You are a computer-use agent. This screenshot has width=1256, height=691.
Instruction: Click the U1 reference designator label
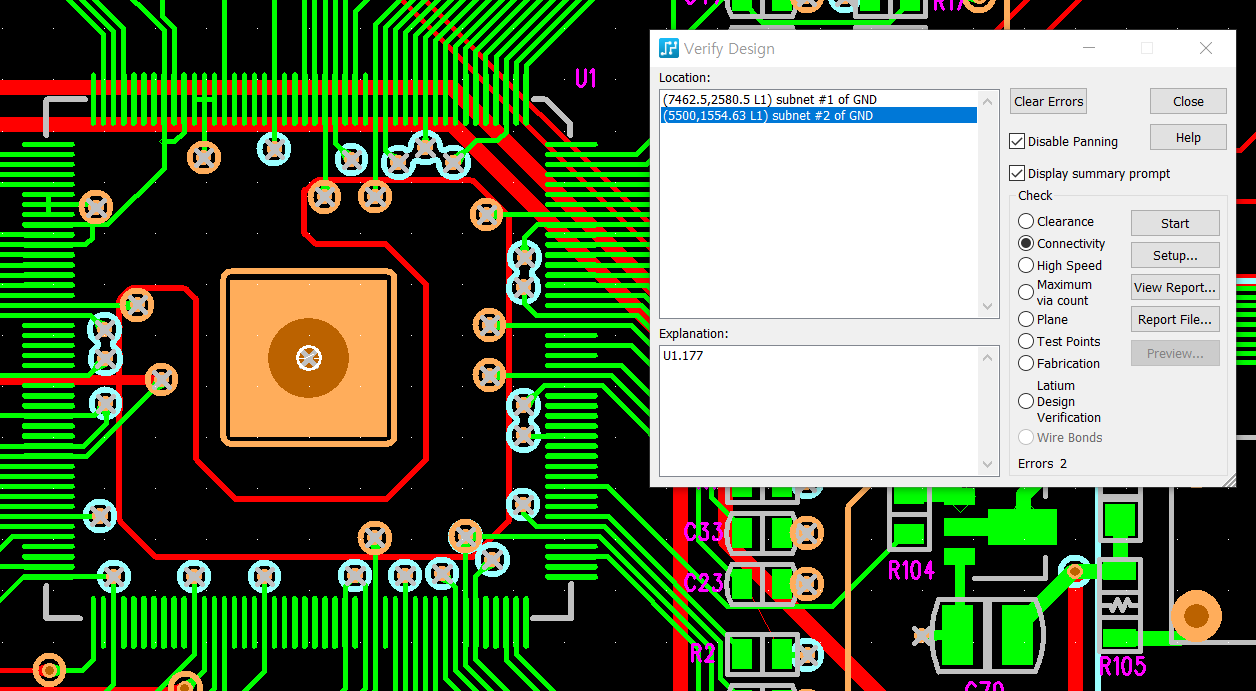[x=586, y=78]
